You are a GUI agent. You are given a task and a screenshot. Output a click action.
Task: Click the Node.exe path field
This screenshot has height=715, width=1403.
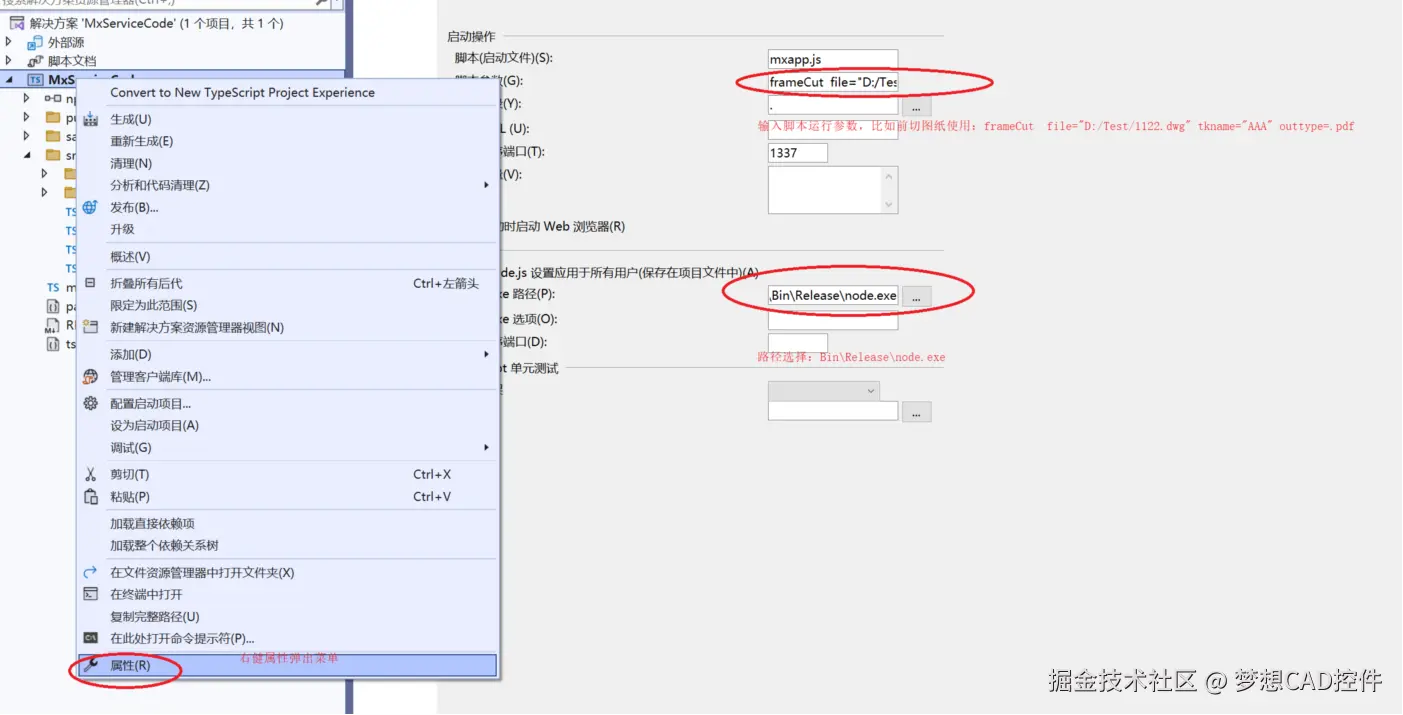pos(833,296)
